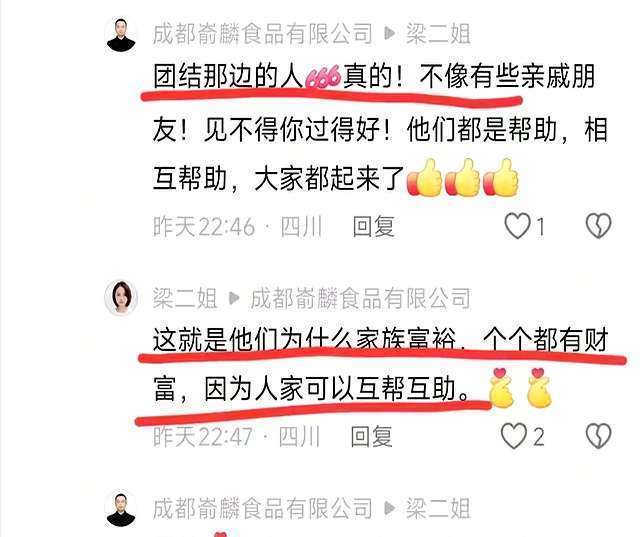
Task: Open 梁二姐 username in second comment
Action: tap(185, 298)
